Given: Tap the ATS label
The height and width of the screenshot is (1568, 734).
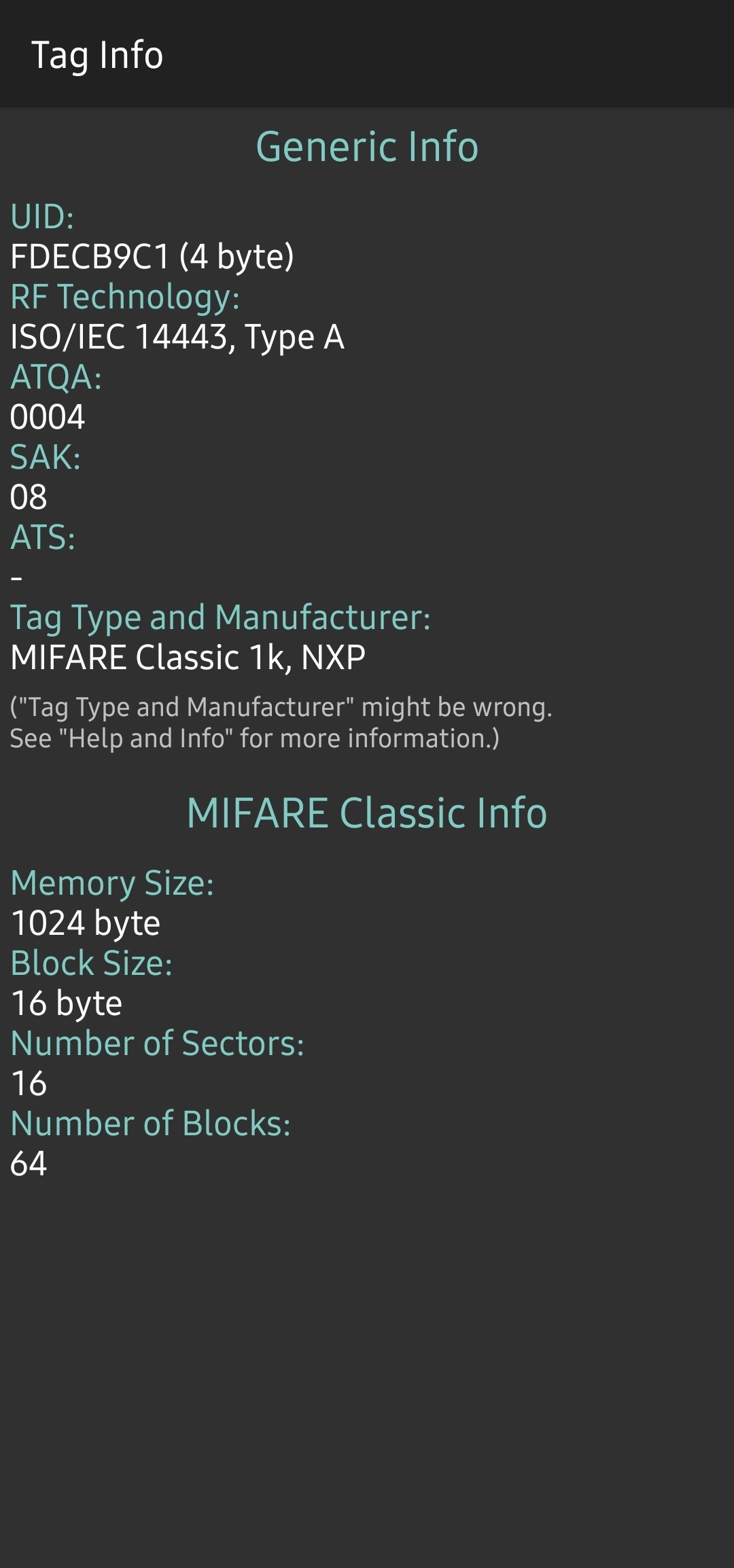Looking at the screenshot, I should (x=43, y=537).
